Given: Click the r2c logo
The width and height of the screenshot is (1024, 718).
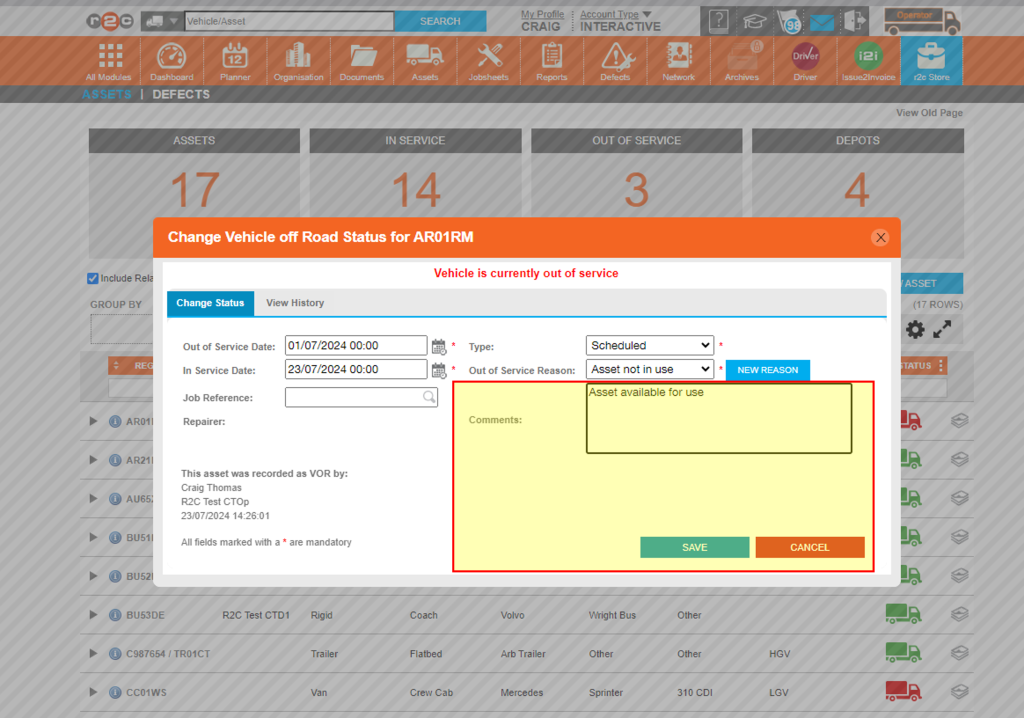Looking at the screenshot, I should point(109,21).
